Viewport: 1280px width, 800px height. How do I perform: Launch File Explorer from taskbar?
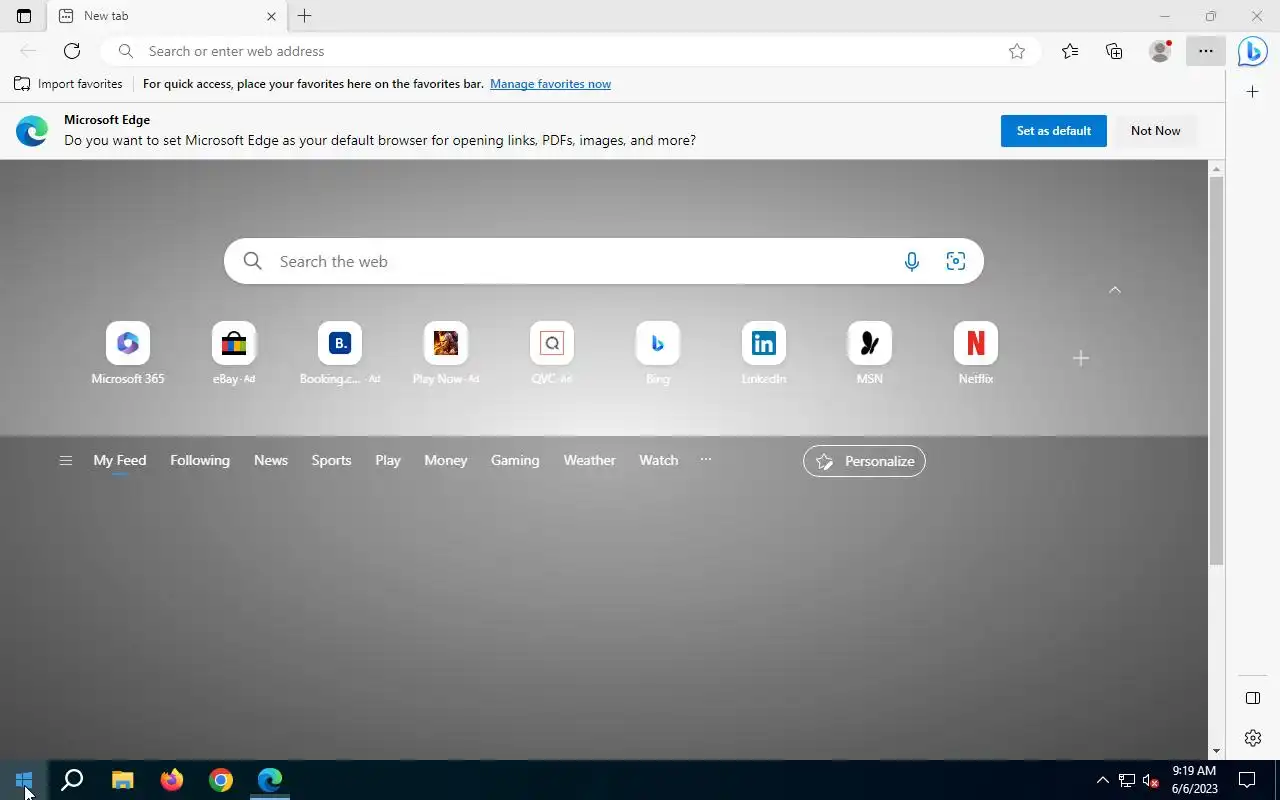coord(122,780)
